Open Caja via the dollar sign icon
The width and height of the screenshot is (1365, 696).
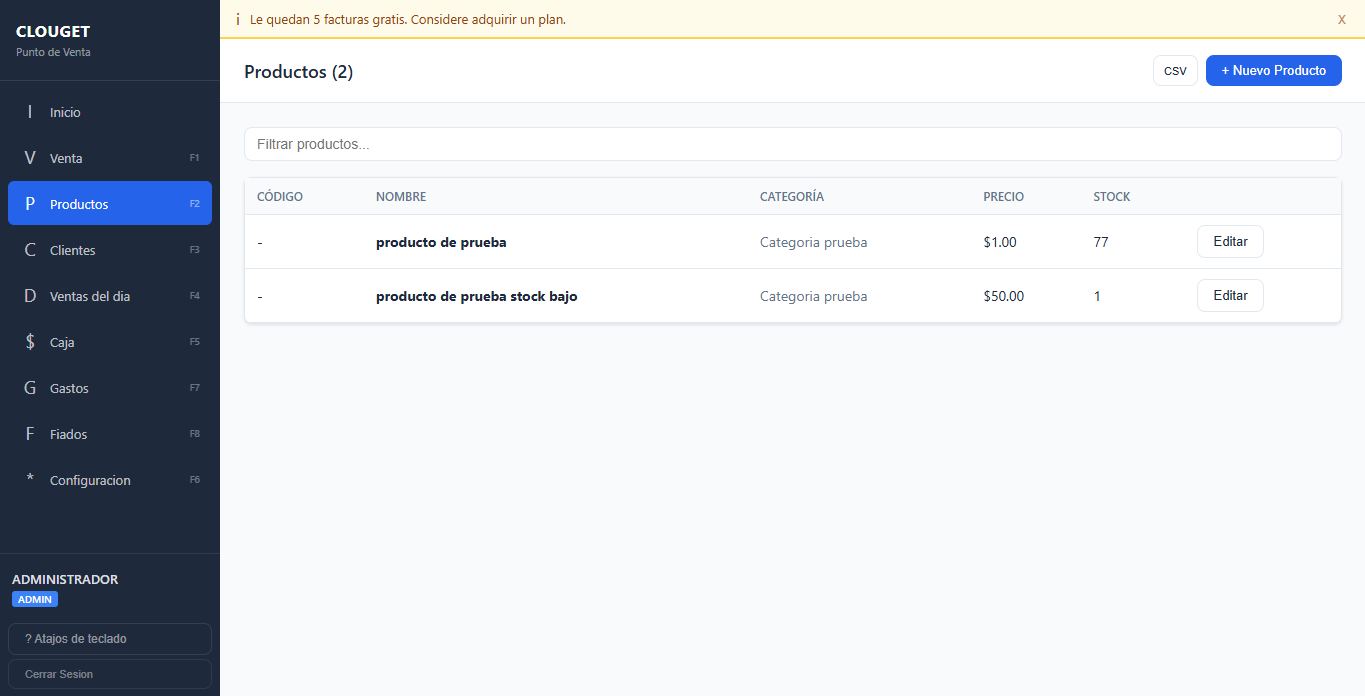pos(29,341)
